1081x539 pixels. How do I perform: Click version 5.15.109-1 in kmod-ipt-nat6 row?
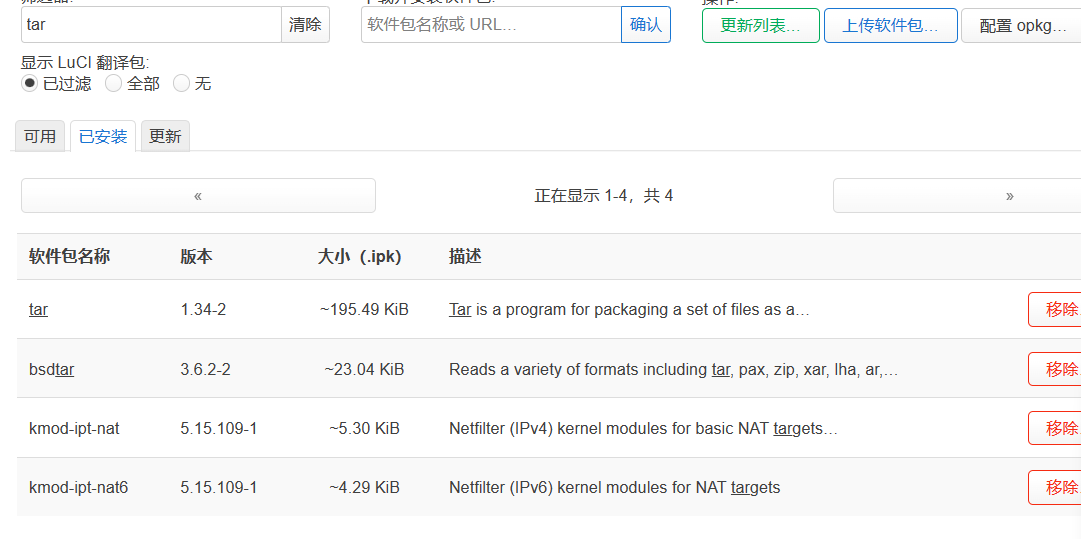[x=219, y=488]
